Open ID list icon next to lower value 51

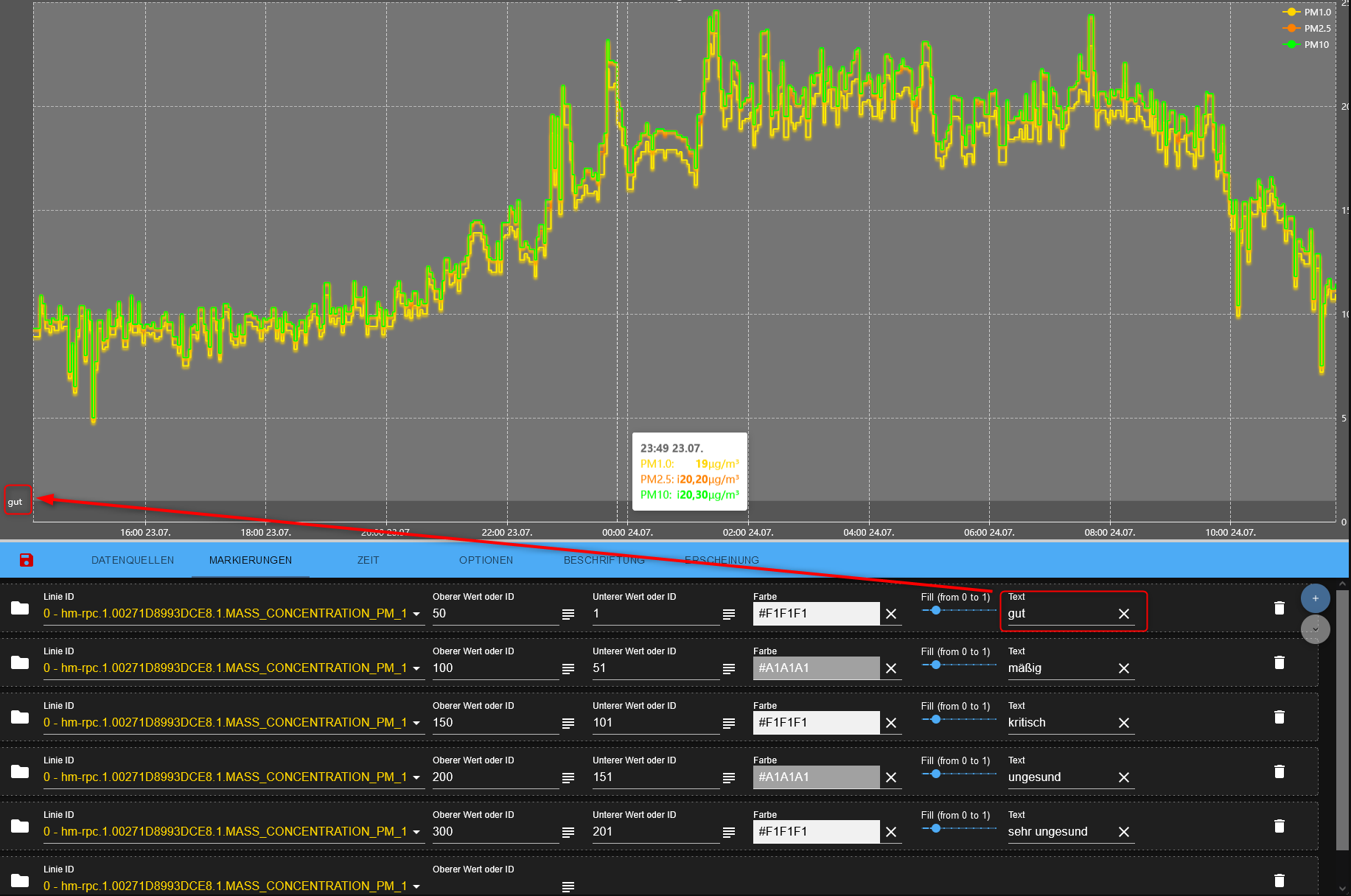[x=729, y=668]
